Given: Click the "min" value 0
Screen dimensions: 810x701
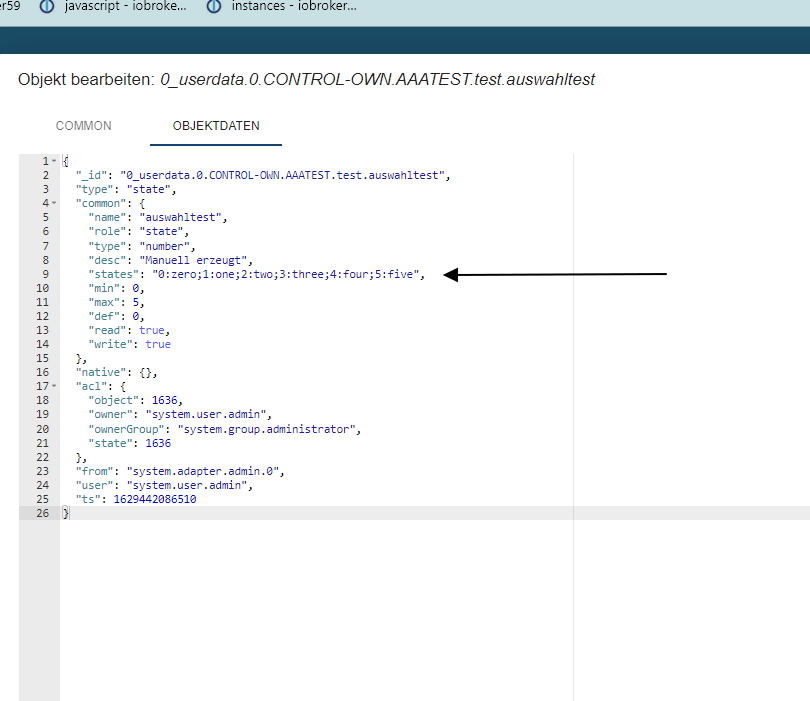Looking at the screenshot, I should click(x=134, y=288).
